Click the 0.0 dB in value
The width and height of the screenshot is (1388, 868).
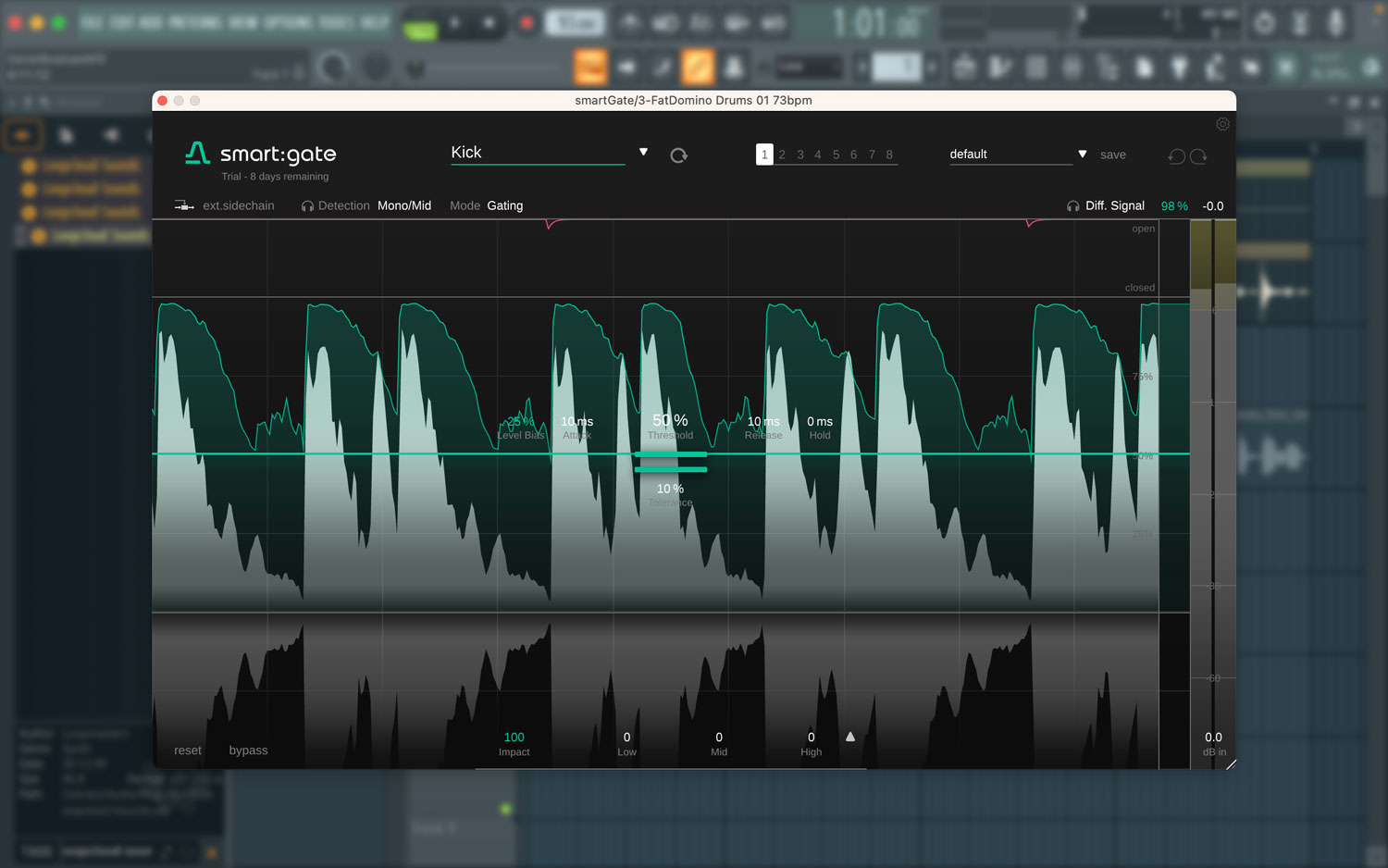pyautogui.click(x=1213, y=738)
